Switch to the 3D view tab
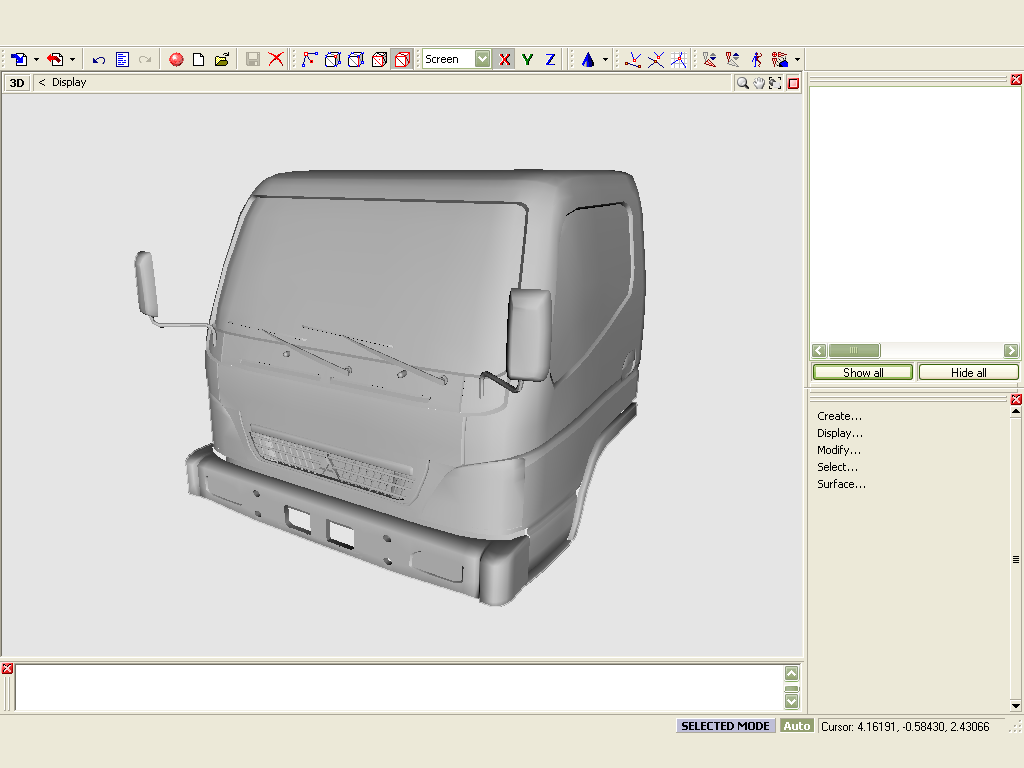The width and height of the screenshot is (1024, 768). 17,83
